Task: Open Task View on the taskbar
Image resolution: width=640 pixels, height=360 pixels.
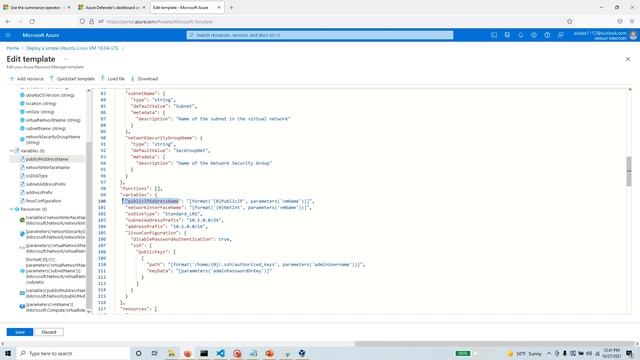Action: (x=155, y=353)
